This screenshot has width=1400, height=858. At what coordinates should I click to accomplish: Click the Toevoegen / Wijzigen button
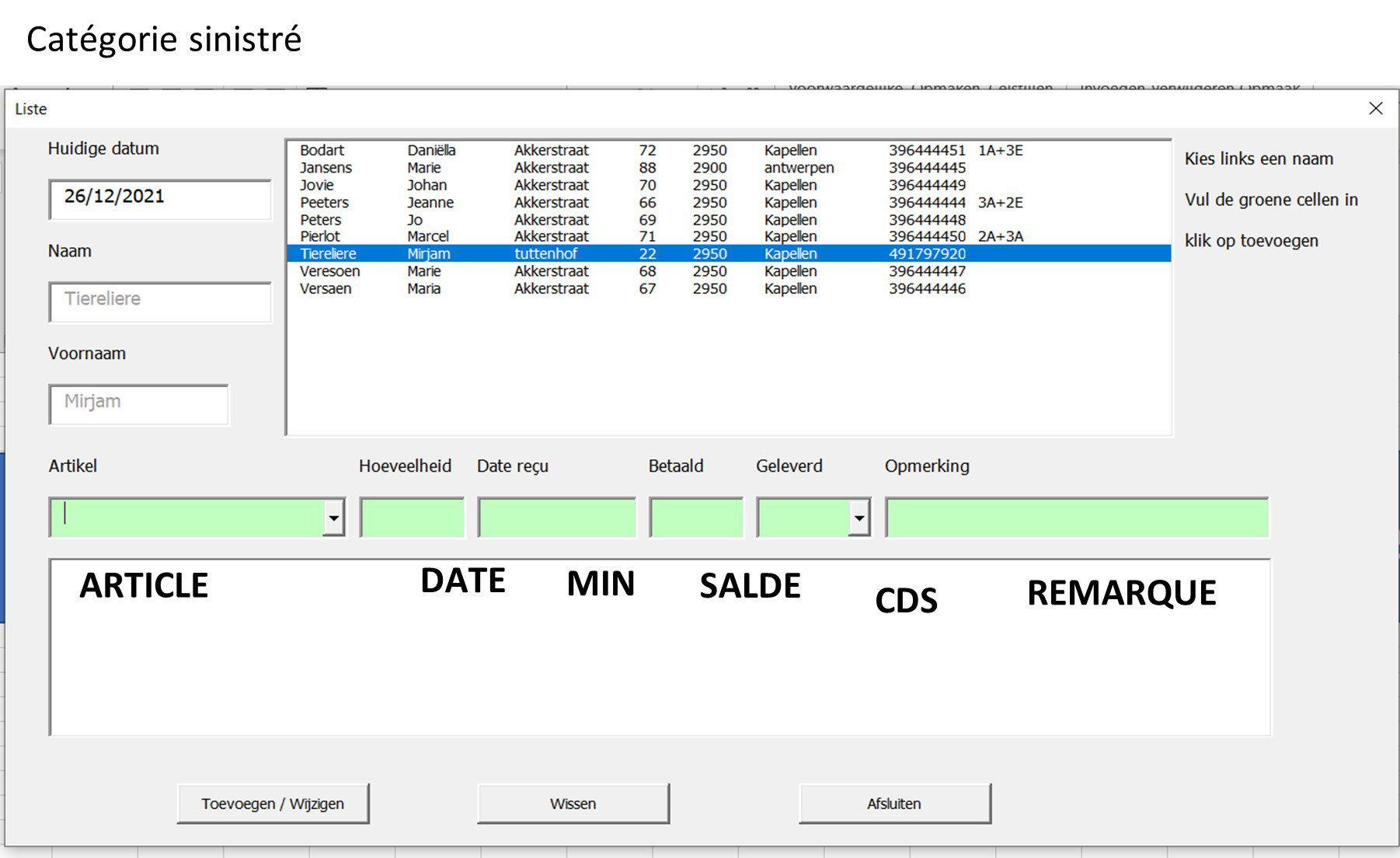pos(273,804)
